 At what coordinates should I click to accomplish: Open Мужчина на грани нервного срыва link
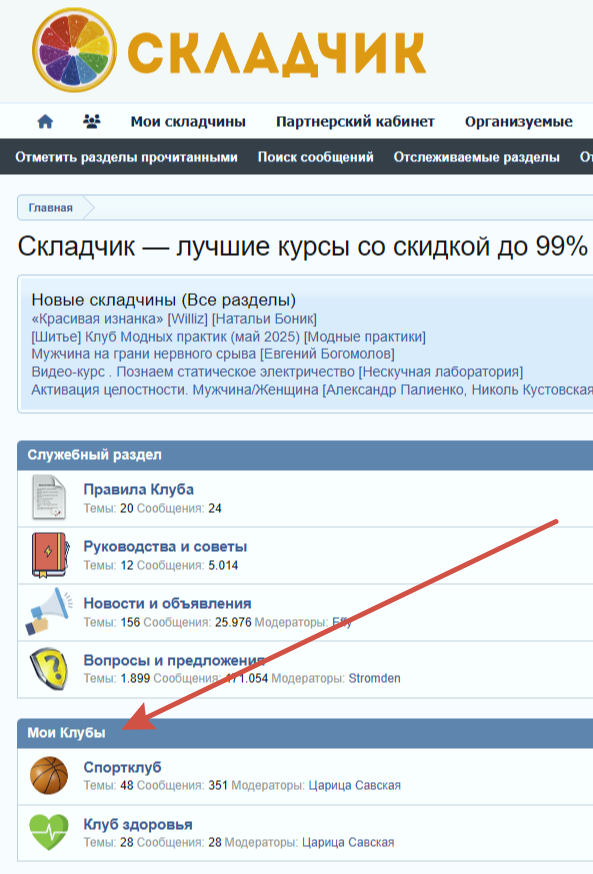pyautogui.click(x=213, y=354)
